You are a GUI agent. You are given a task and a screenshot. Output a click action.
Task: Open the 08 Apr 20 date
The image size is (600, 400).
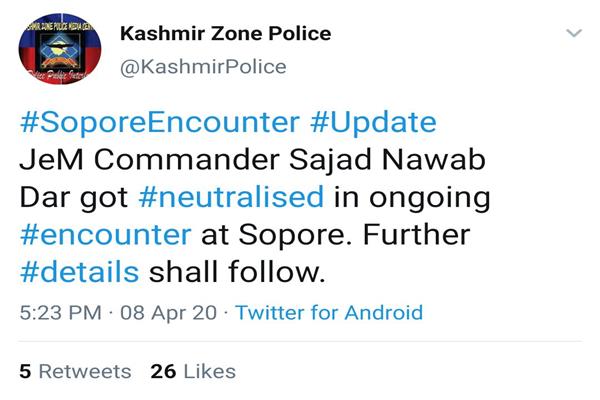pos(168,313)
